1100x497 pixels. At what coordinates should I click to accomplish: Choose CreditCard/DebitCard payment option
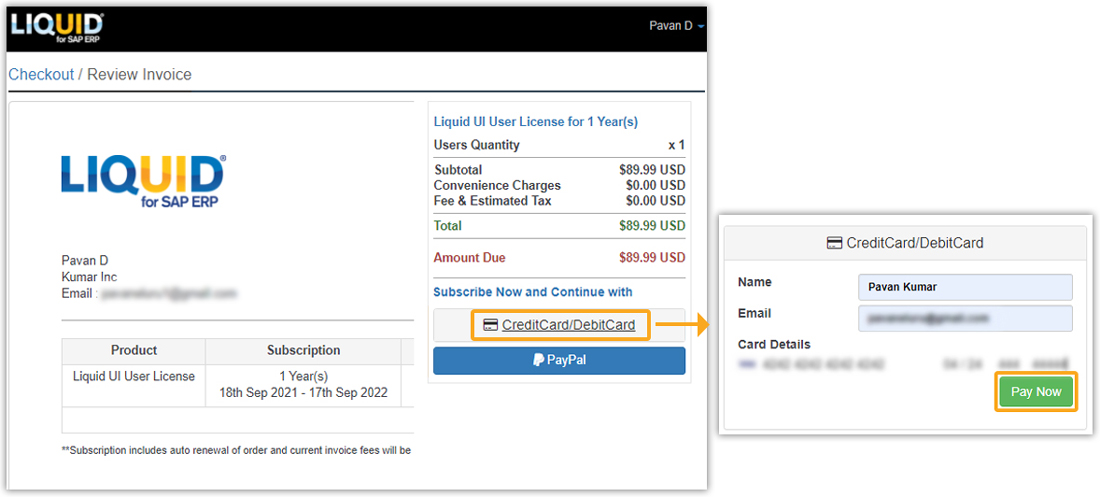click(559, 325)
